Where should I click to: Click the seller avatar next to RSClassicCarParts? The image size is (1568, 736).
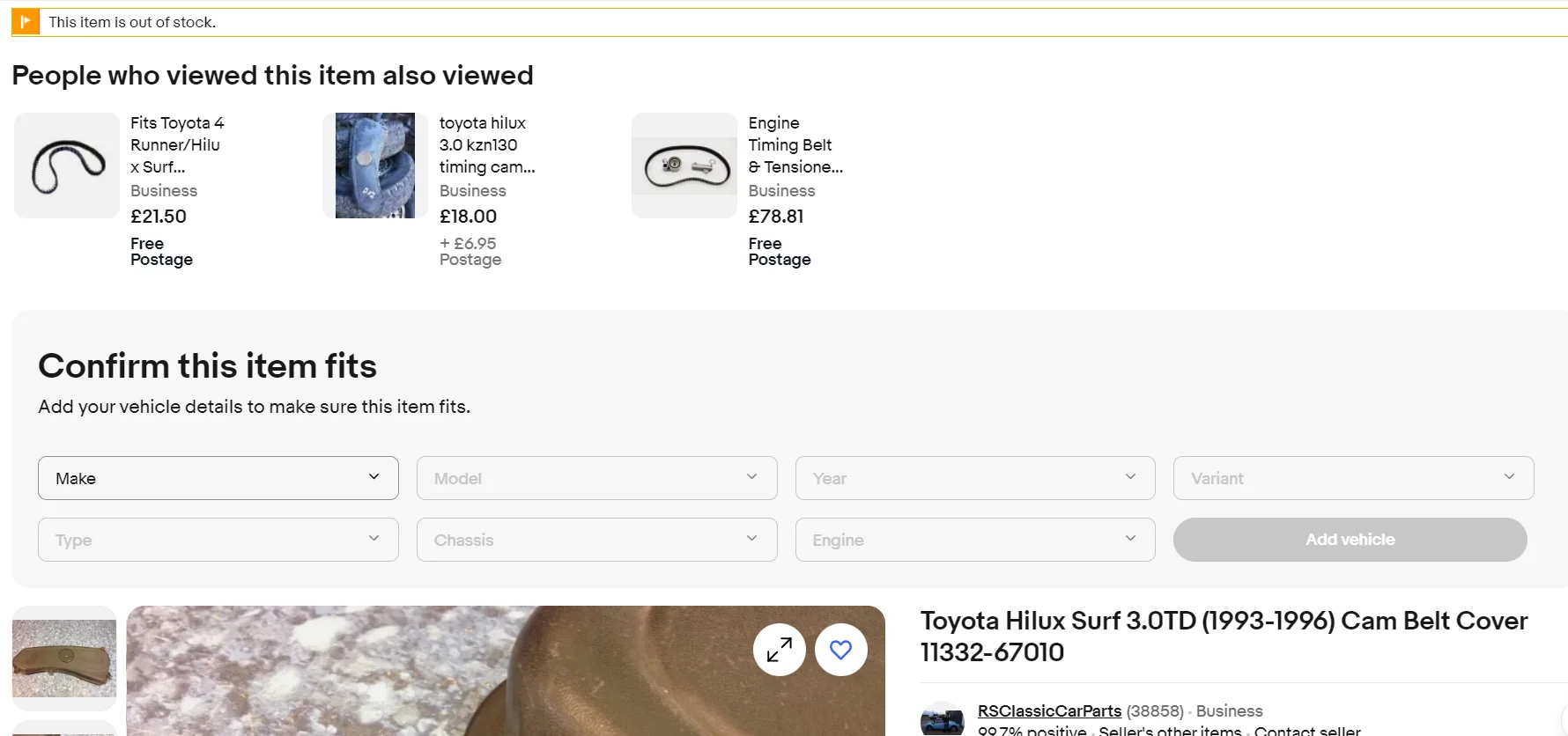click(x=942, y=718)
